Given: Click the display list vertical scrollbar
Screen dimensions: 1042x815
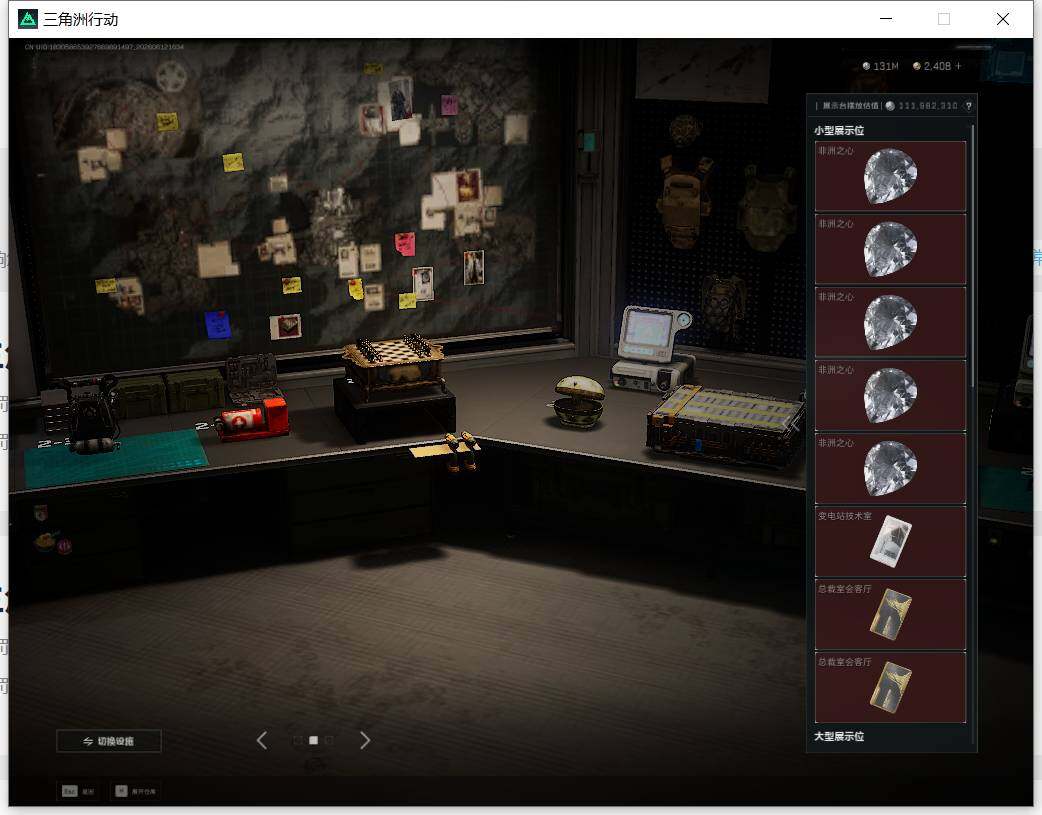Looking at the screenshot, I should pyautogui.click(x=973, y=256).
